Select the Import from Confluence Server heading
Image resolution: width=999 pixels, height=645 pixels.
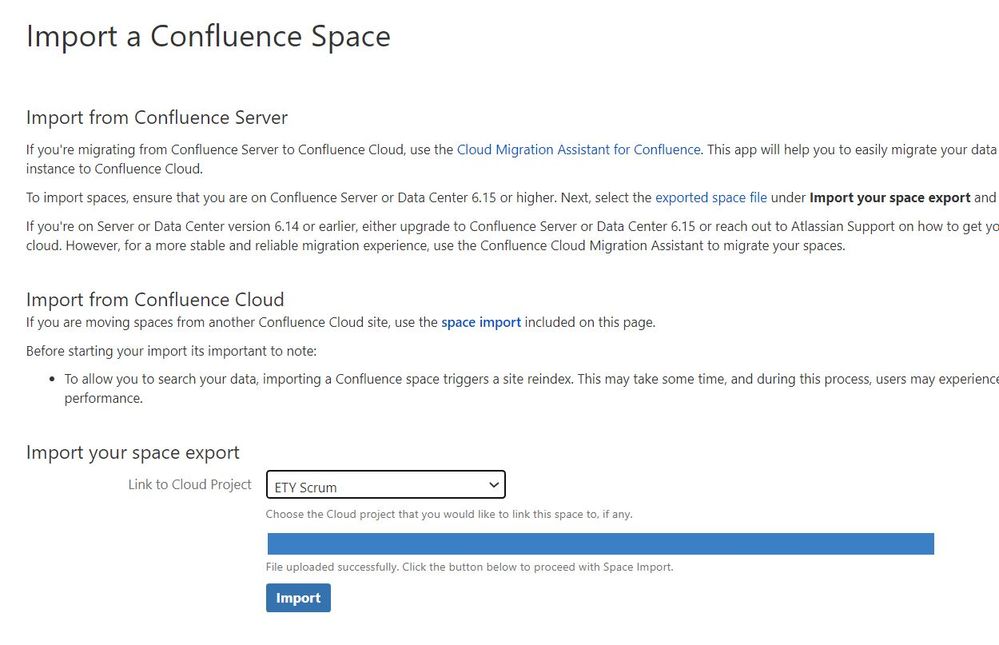coord(157,118)
